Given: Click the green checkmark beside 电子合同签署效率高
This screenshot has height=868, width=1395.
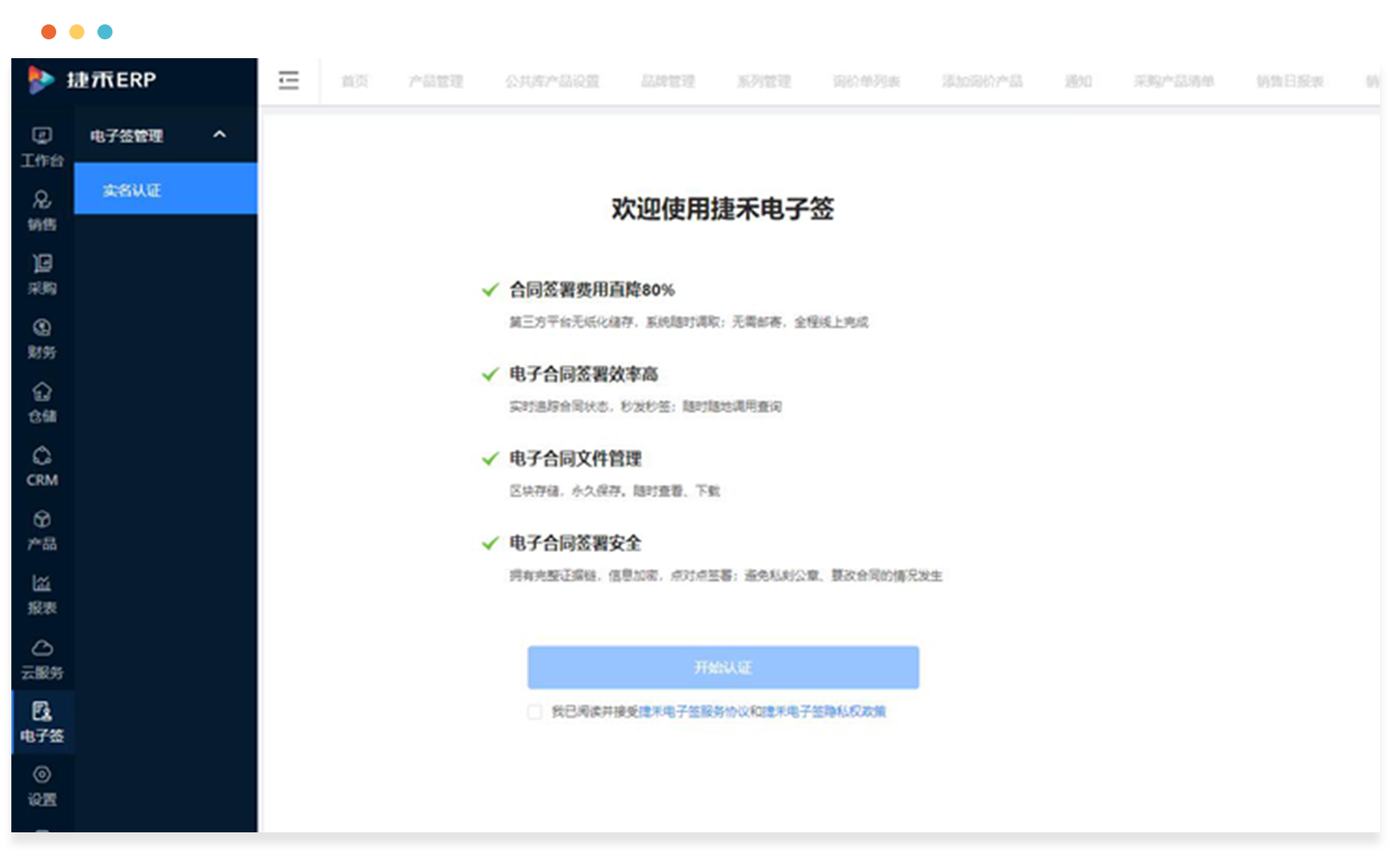Looking at the screenshot, I should pos(489,374).
